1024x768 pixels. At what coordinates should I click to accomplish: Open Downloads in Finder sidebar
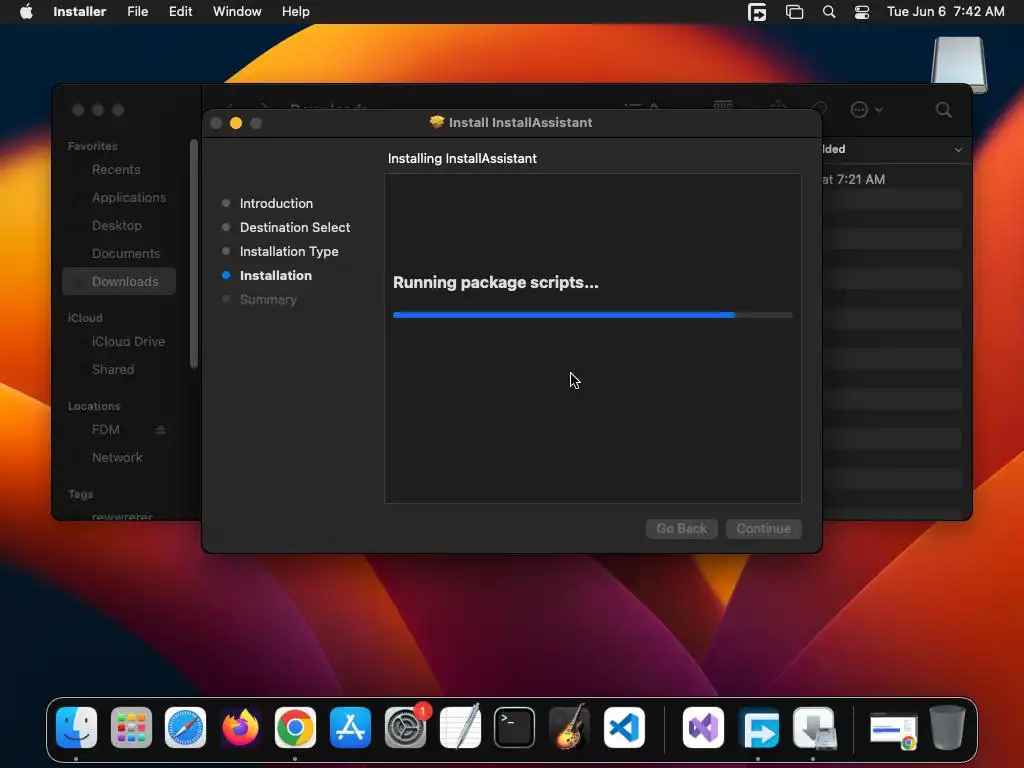tap(120, 281)
